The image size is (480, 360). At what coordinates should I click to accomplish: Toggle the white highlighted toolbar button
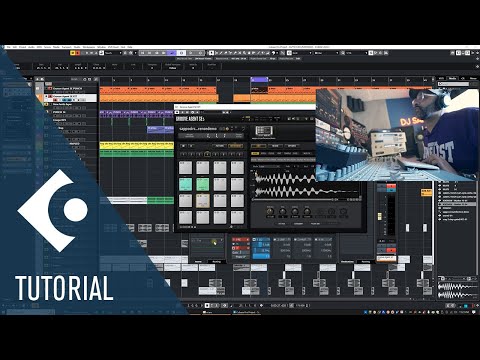[x=181, y=53]
